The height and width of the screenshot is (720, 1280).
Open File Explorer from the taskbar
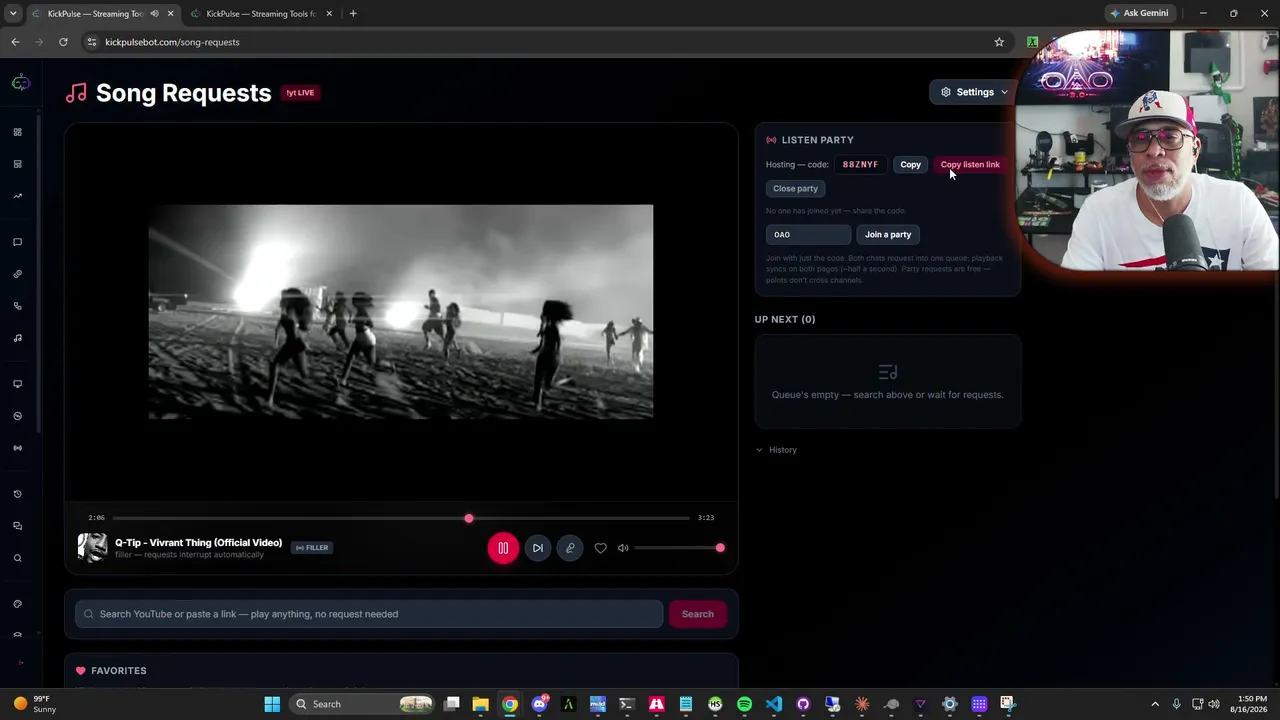click(480, 704)
